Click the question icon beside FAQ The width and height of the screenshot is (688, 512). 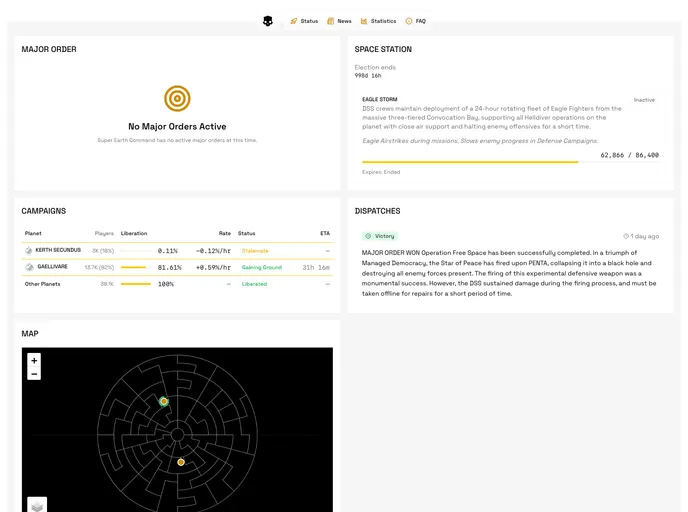(x=408, y=21)
